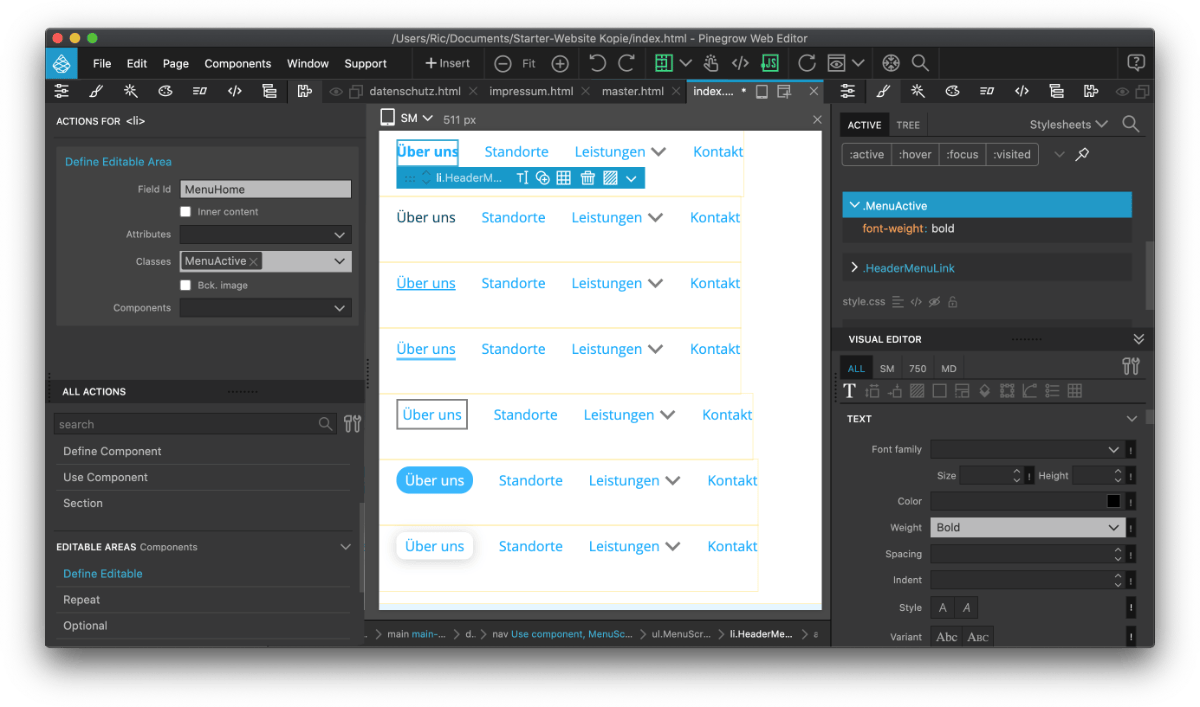Toggle the :hover pseudo-class
This screenshot has height=707, width=1200.
pyautogui.click(x=915, y=155)
